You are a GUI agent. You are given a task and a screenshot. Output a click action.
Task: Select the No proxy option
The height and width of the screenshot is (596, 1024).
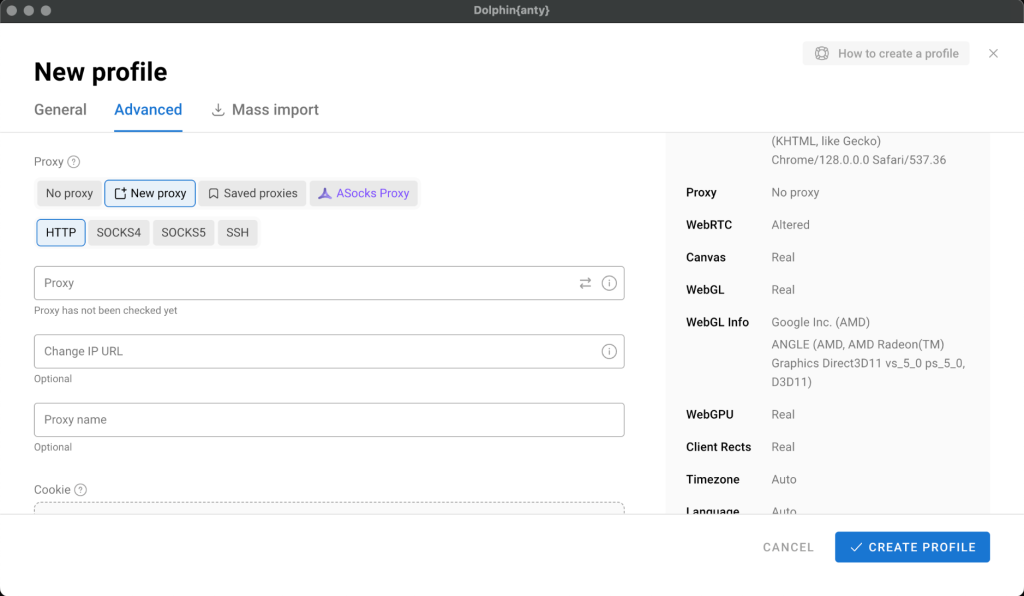tap(69, 193)
